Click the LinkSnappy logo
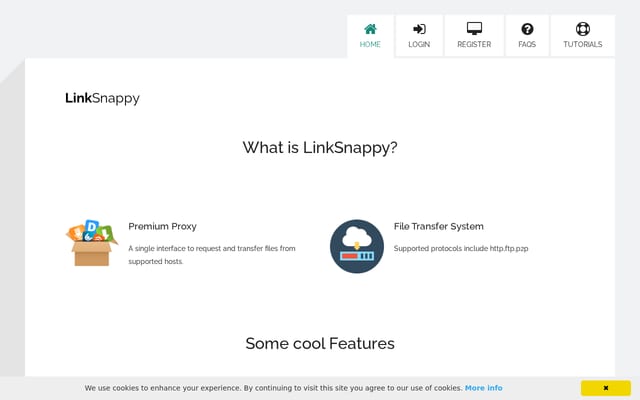 point(102,98)
